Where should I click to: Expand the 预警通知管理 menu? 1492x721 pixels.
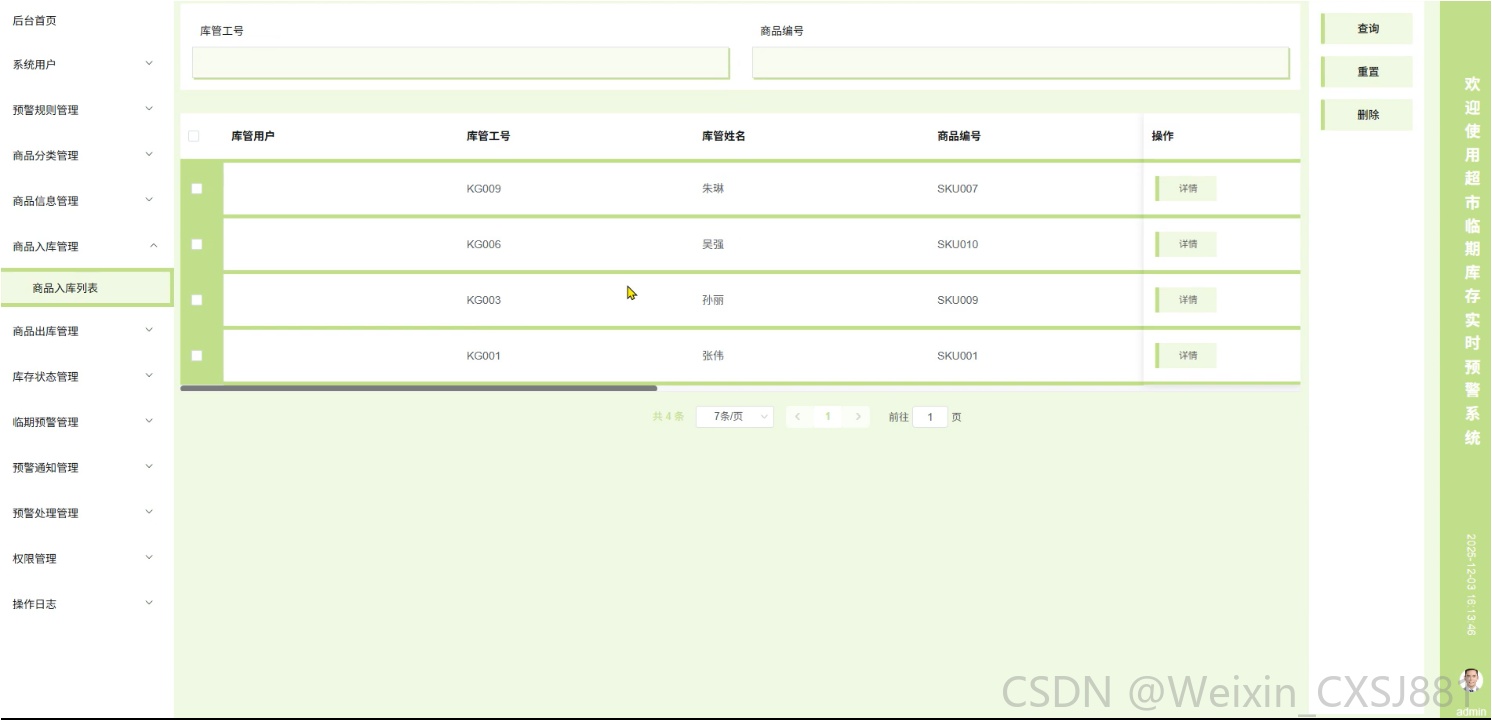click(x=86, y=467)
